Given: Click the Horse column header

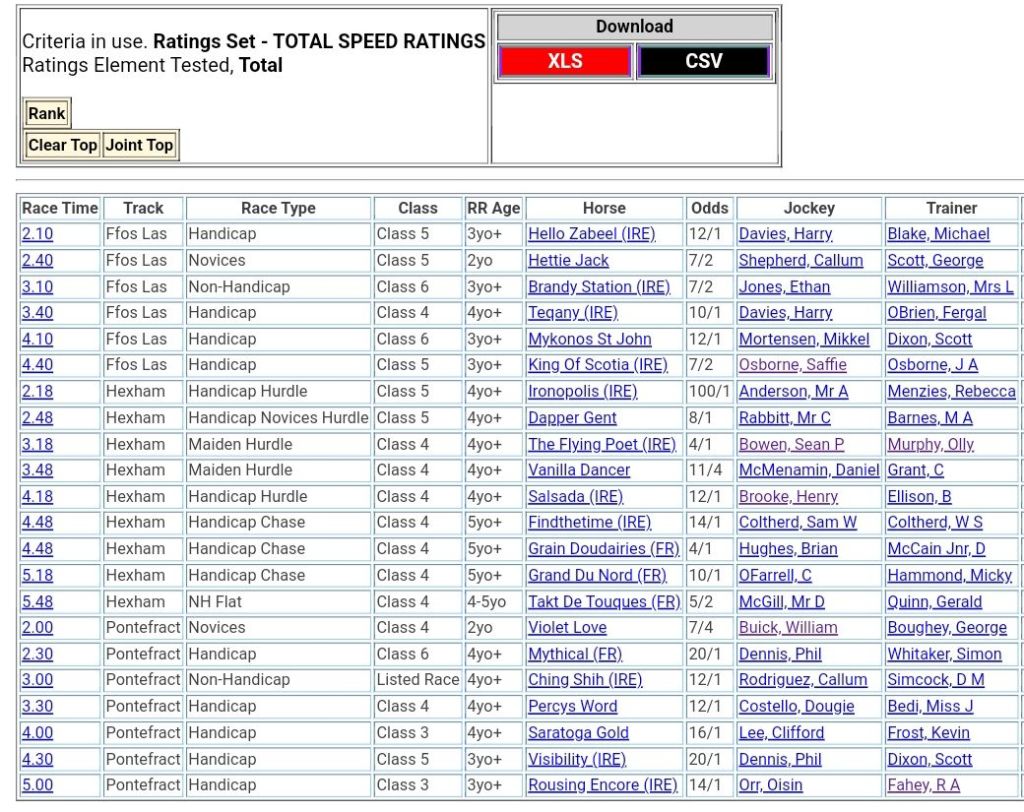Looking at the screenshot, I should [604, 208].
